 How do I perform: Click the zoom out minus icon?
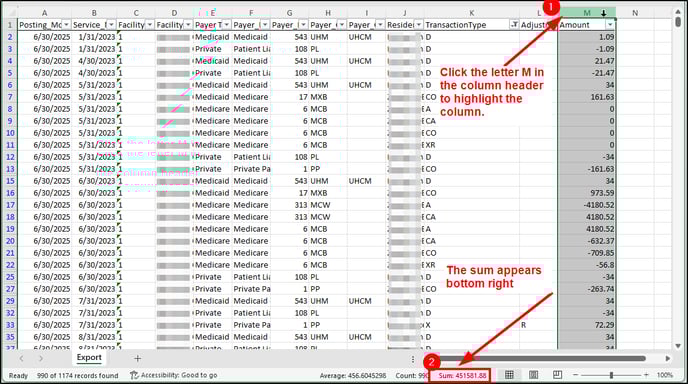coord(575,375)
